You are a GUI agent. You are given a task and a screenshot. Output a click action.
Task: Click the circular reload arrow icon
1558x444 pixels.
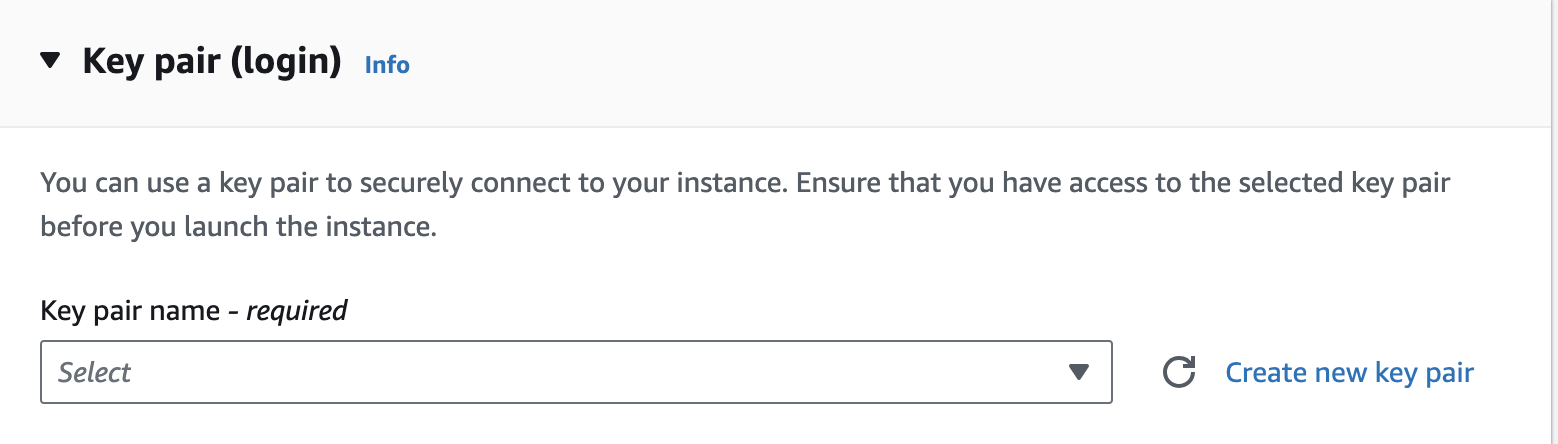[1179, 373]
